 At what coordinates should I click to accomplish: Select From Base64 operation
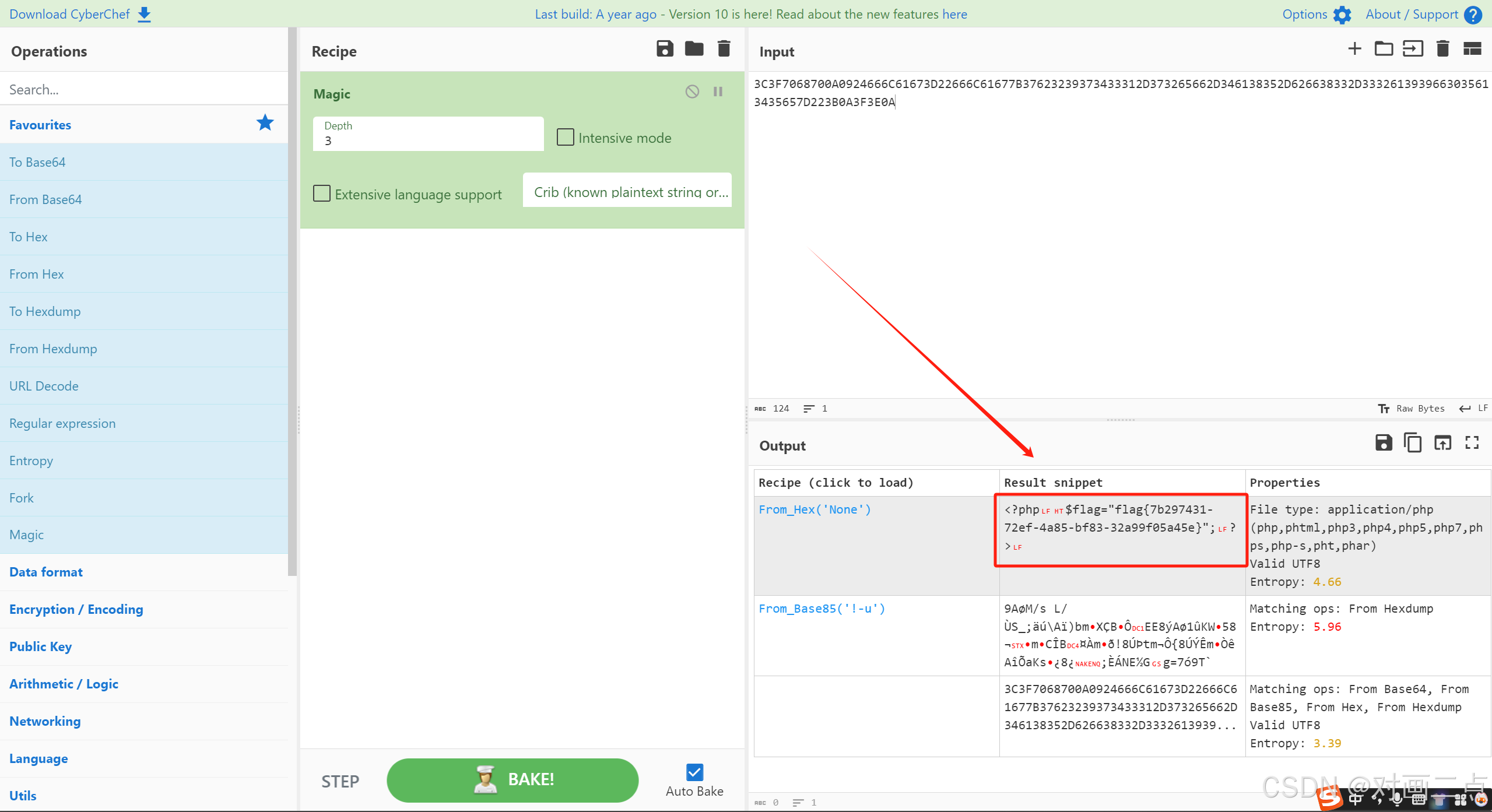tap(144, 199)
